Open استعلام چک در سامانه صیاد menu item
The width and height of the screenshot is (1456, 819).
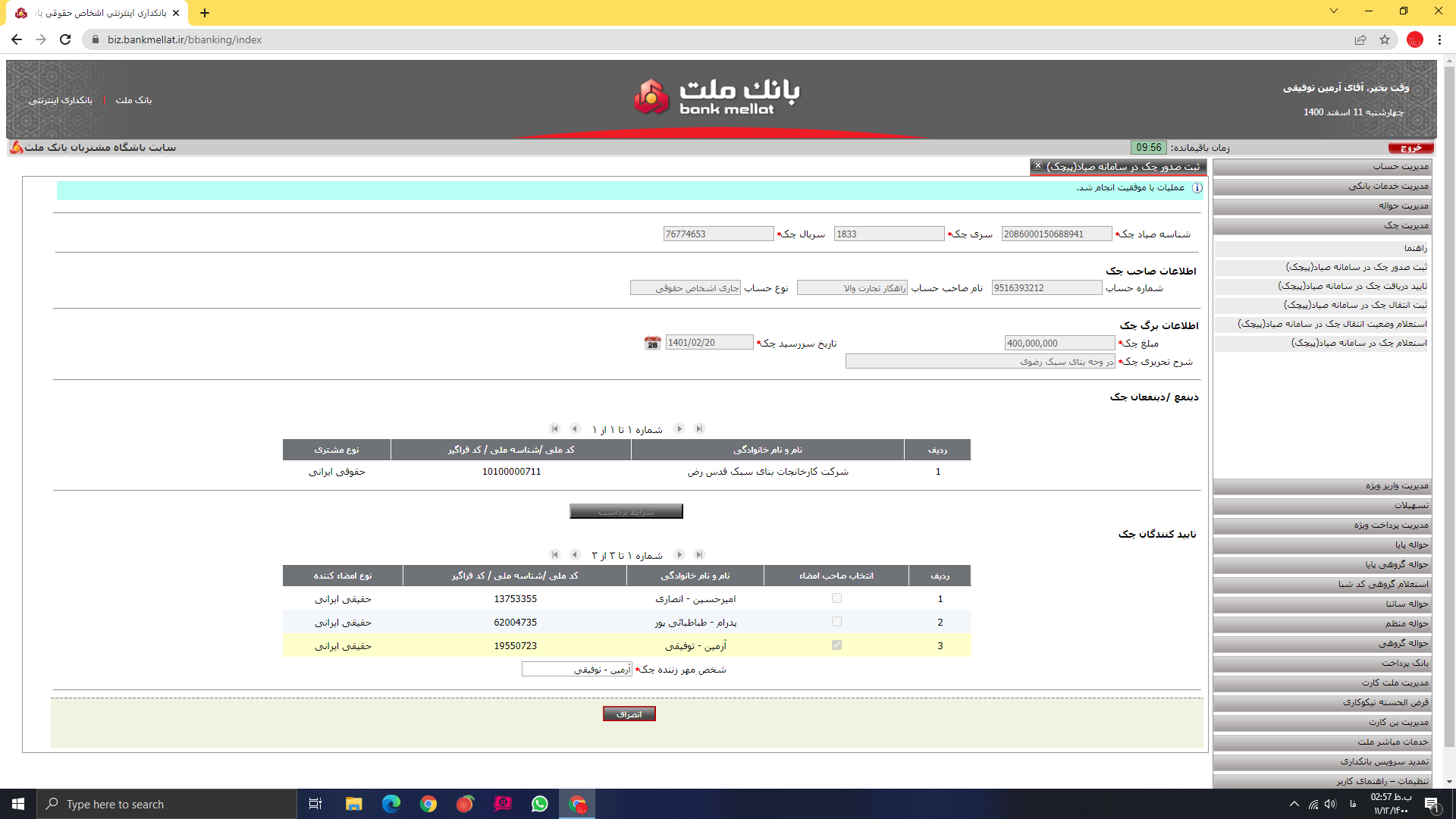pos(1358,344)
